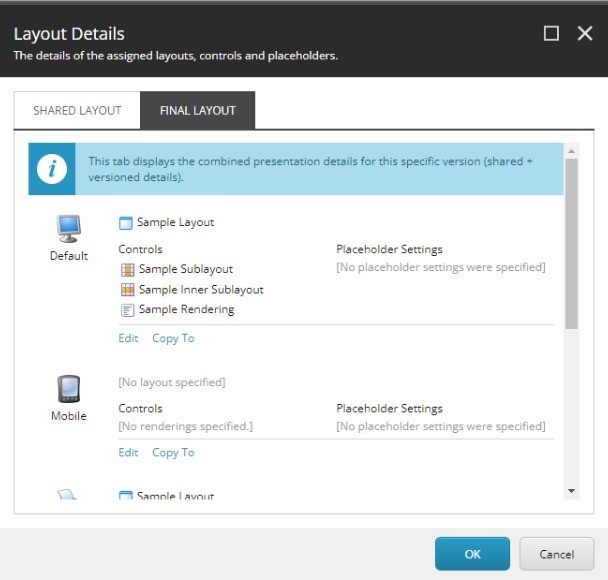Select the Sample Inner Sublayout control
Viewport: 608px width, 580px height.
click(201, 290)
